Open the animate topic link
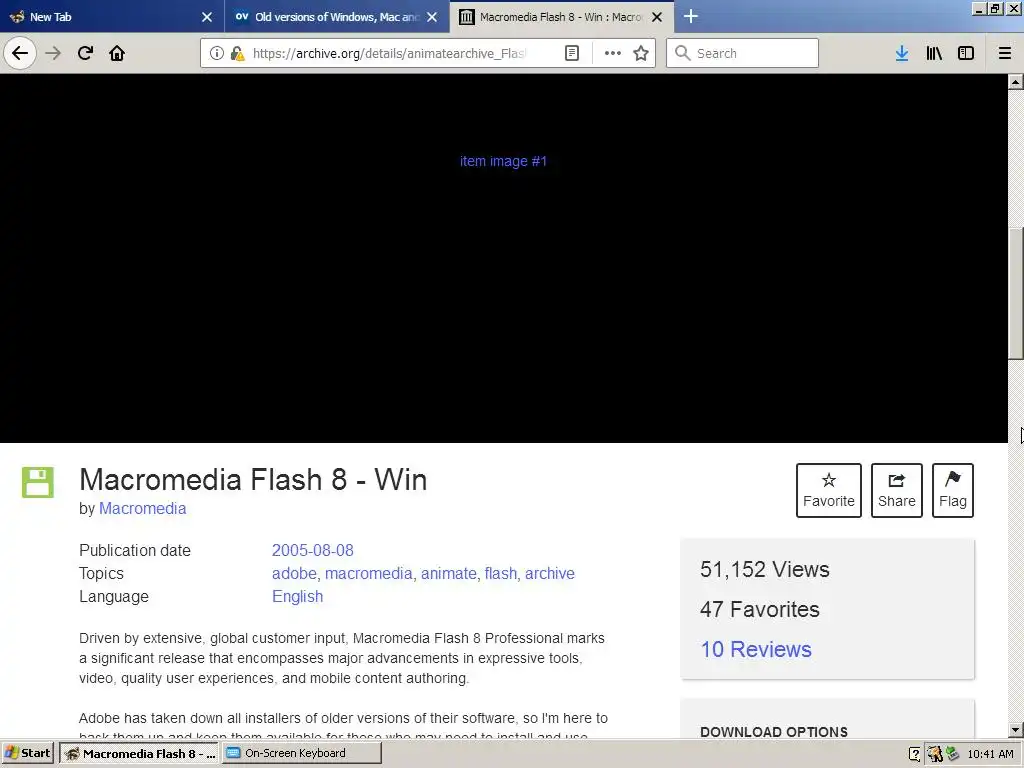This screenshot has height=768, width=1024. coord(449,573)
